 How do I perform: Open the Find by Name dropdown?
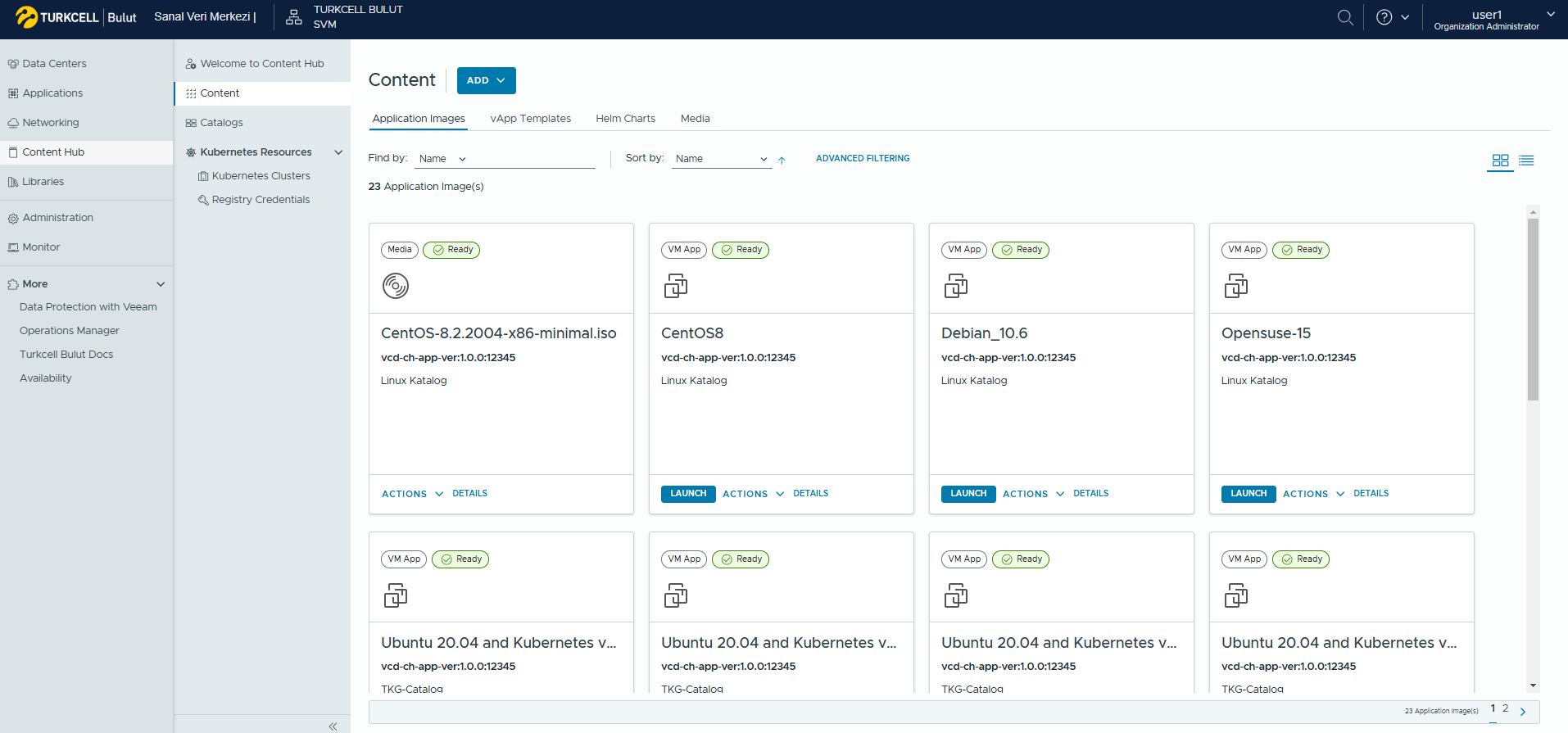point(442,159)
